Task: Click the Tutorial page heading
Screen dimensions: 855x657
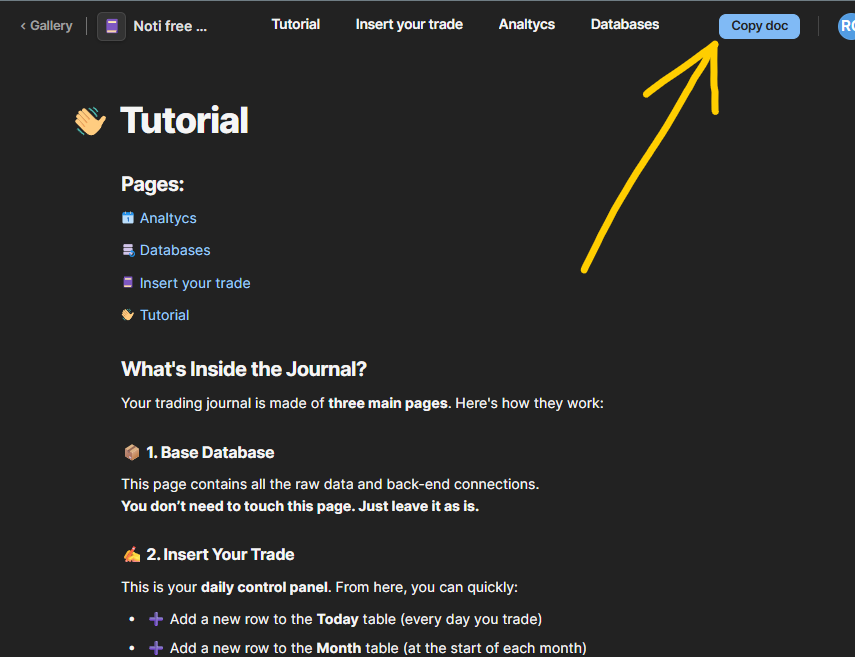Action: coord(184,120)
